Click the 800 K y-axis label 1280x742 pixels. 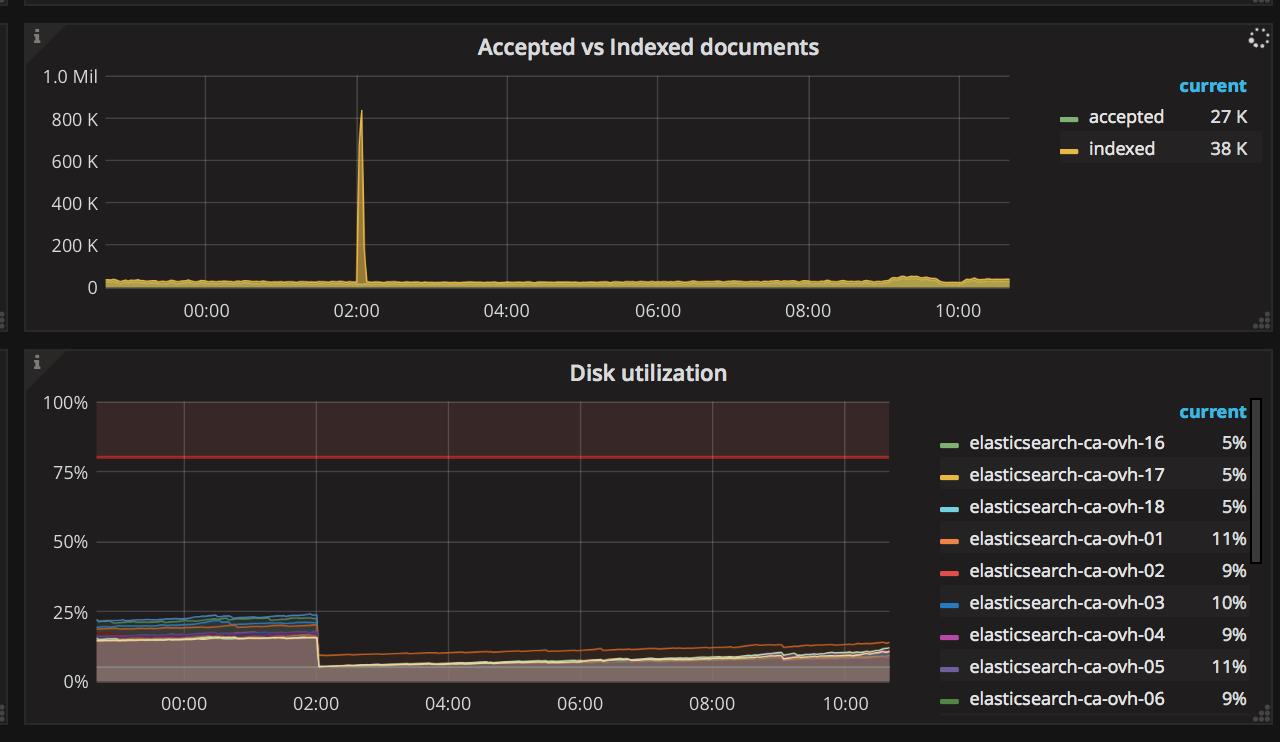[74, 119]
